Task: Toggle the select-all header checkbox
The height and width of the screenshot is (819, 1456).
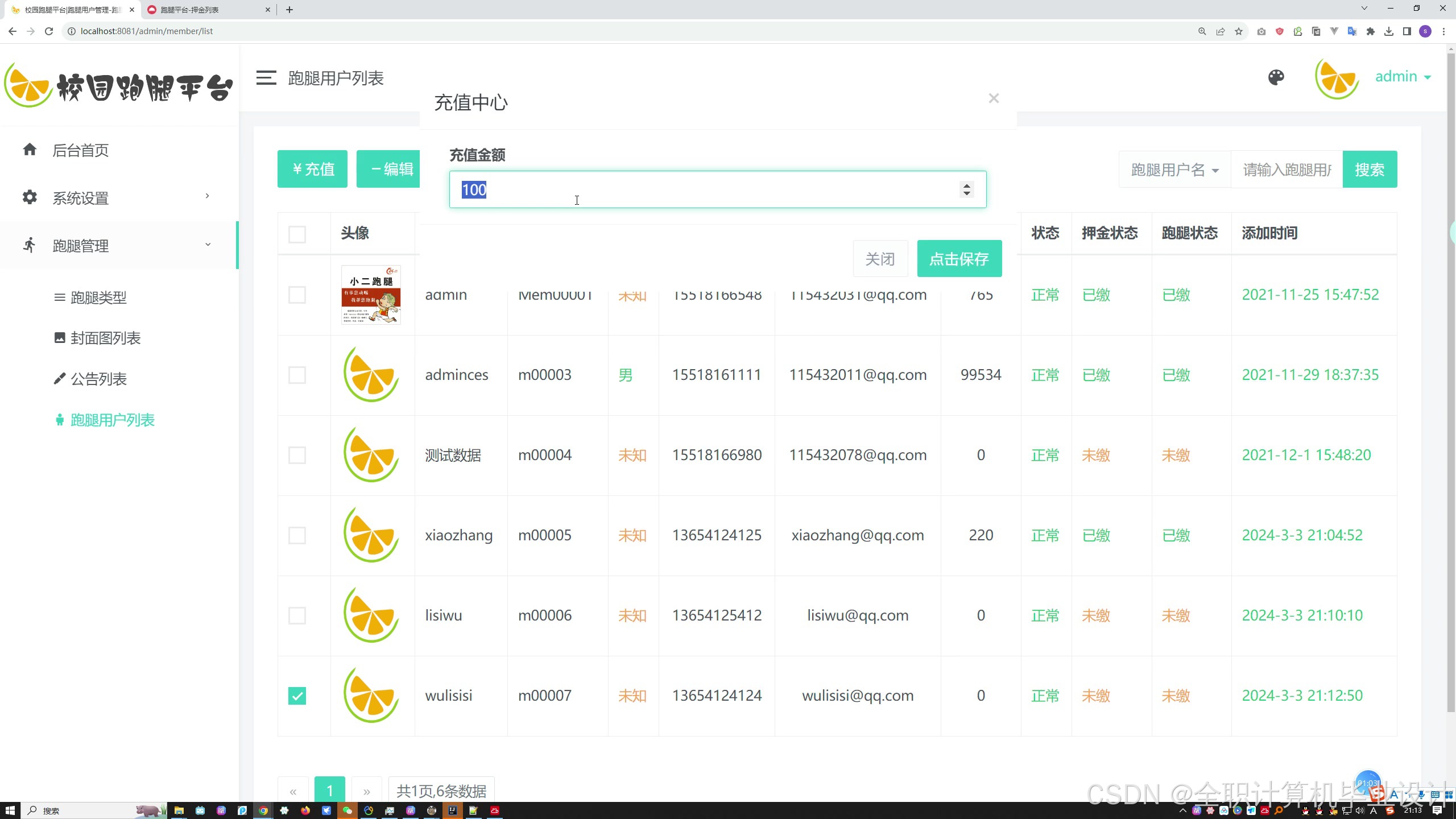Action: click(297, 234)
